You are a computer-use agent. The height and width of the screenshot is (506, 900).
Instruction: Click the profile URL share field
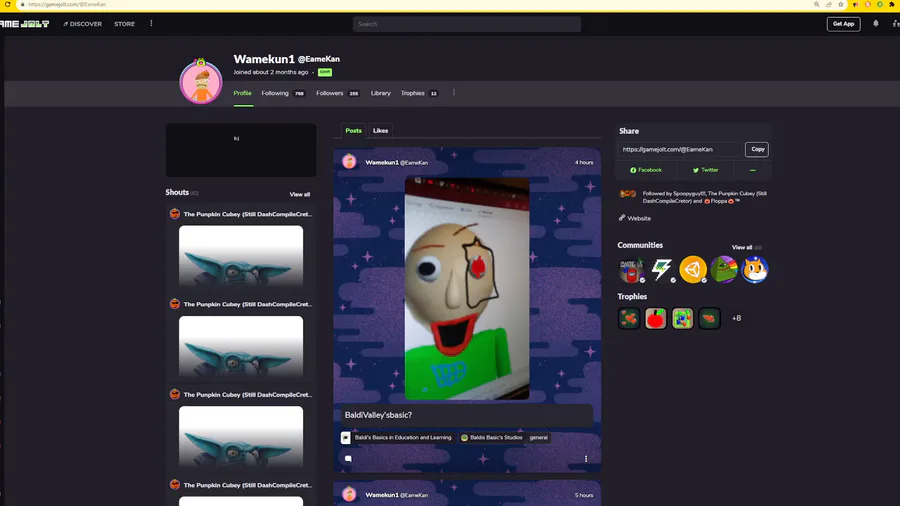pyautogui.click(x=680, y=149)
